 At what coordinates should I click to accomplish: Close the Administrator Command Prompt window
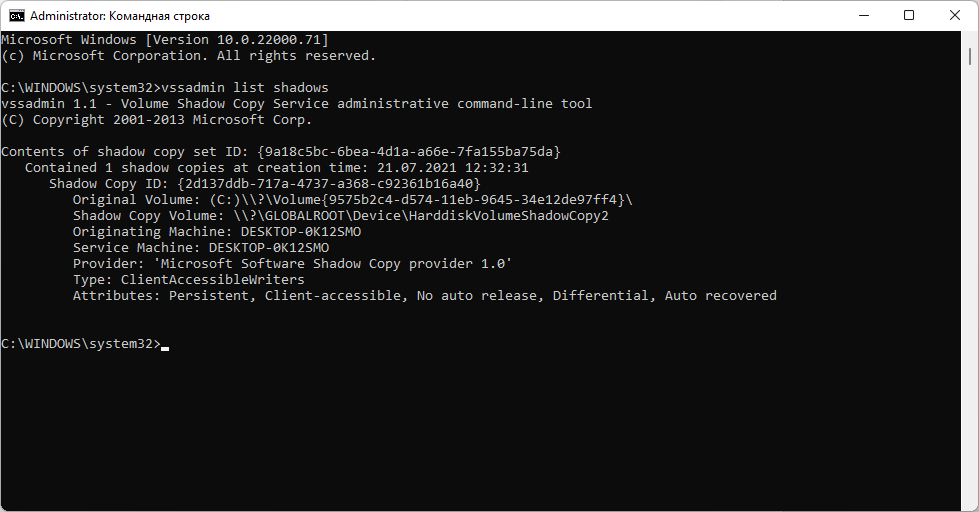[955, 15]
